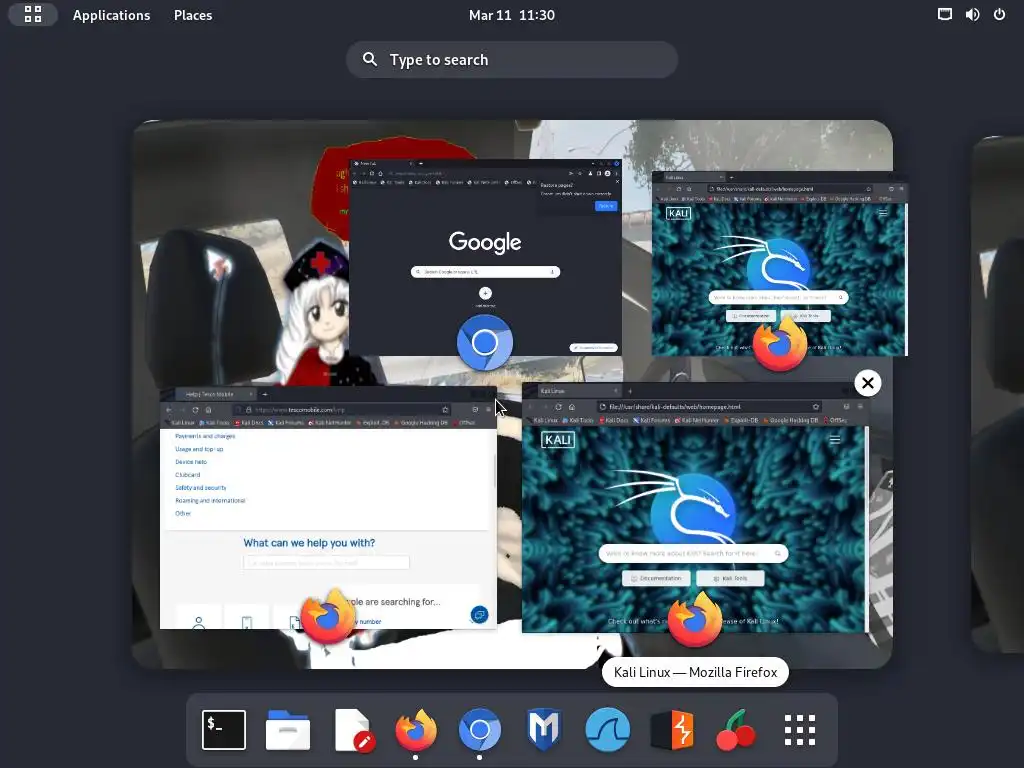The image size is (1024, 768).
Task: Click the Firefox badge on Tesco window
Action: click(328, 618)
